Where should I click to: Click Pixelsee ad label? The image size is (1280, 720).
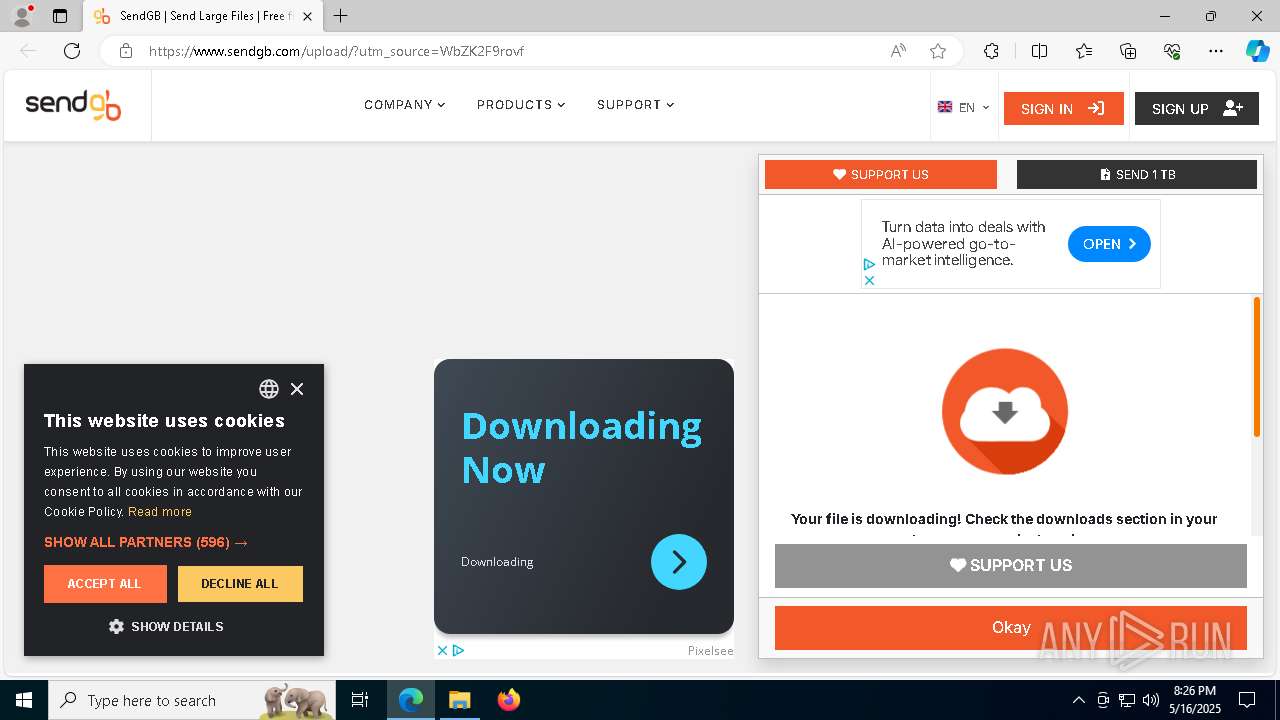(710, 651)
